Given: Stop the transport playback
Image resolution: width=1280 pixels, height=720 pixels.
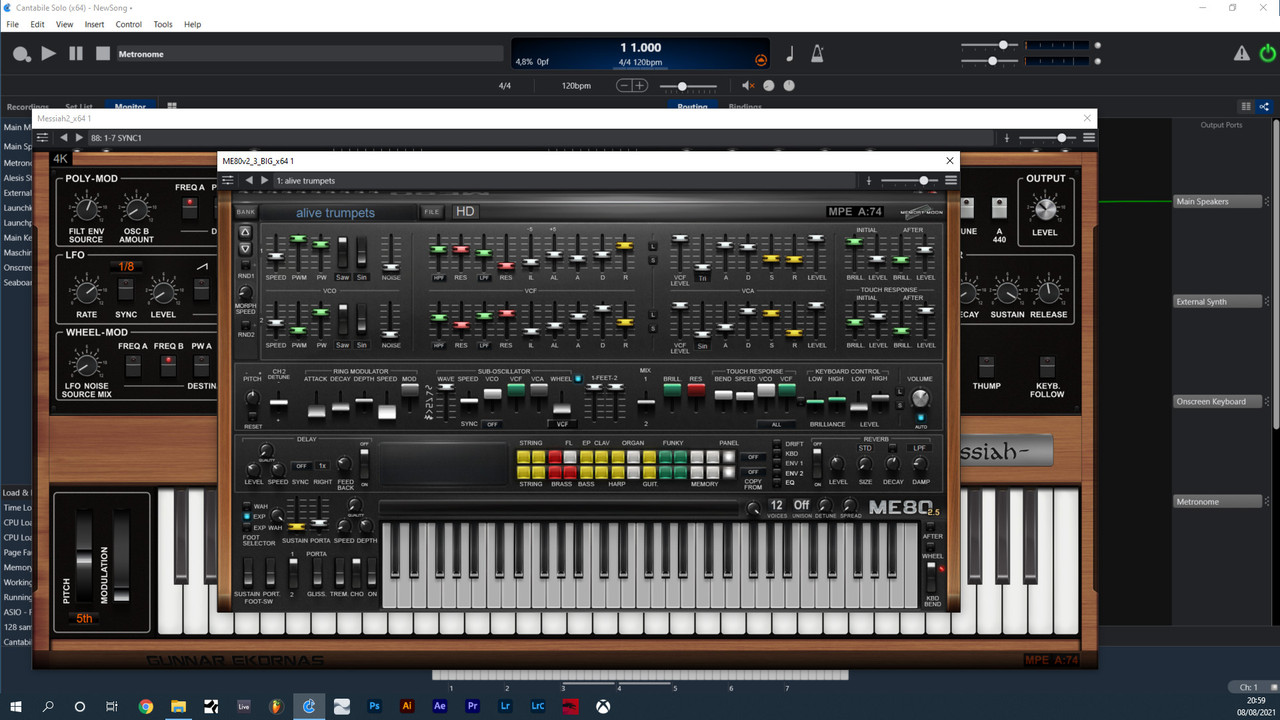Looking at the screenshot, I should point(102,54).
